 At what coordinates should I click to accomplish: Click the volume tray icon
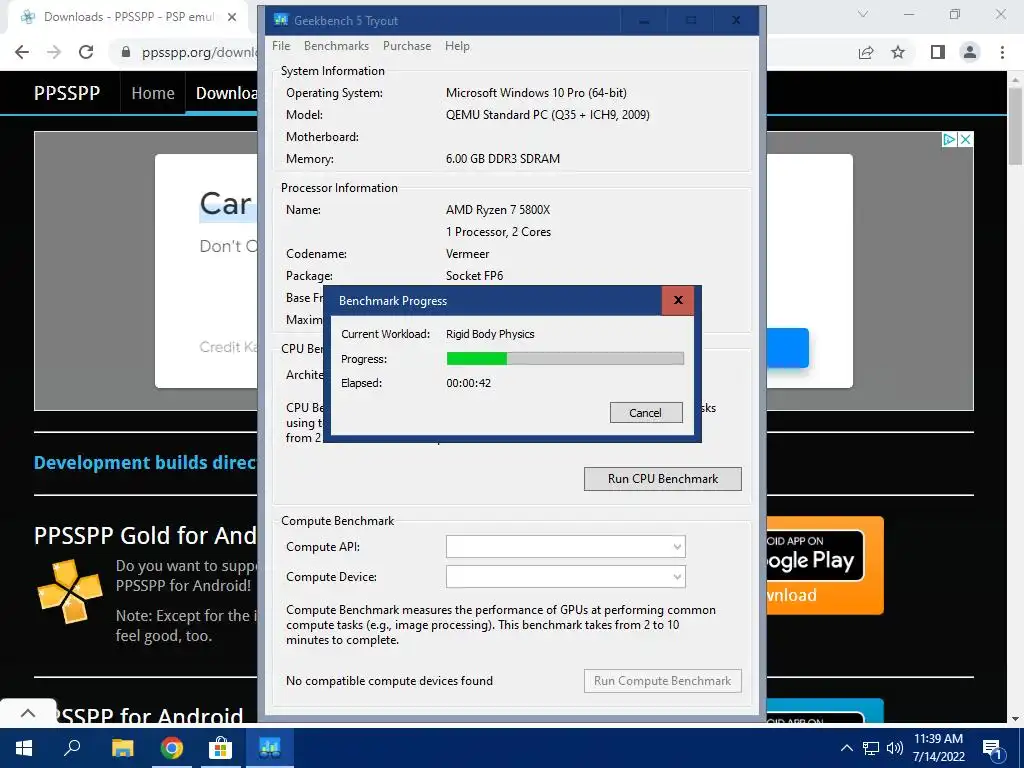pyautogui.click(x=895, y=748)
